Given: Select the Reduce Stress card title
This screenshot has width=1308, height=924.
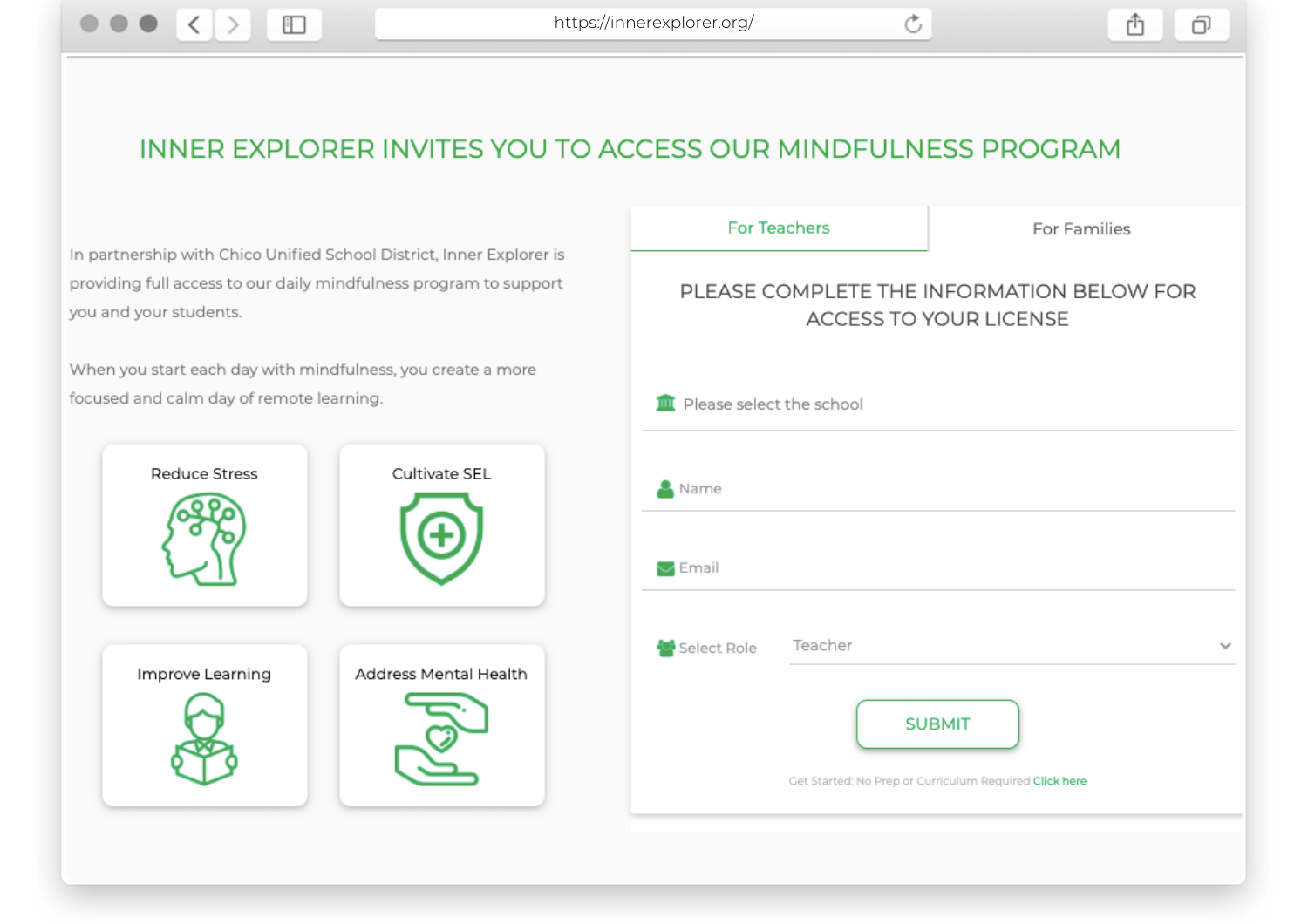Looking at the screenshot, I should (204, 474).
